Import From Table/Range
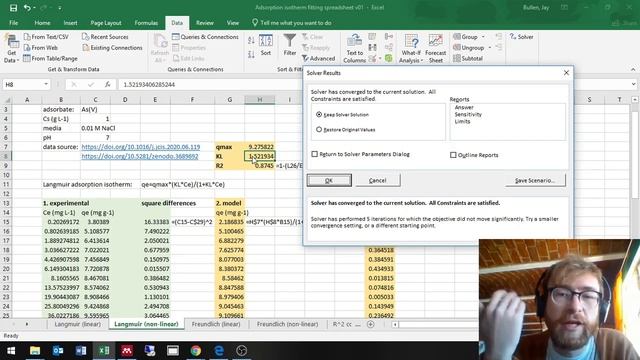Screen dimensions: 640x360 [x=50, y=58]
